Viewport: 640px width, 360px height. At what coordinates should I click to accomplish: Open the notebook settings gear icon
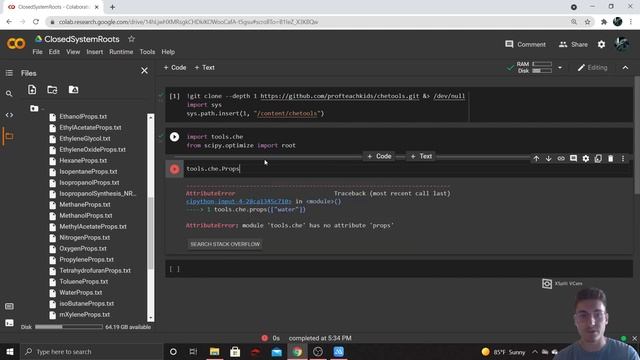tap(601, 44)
